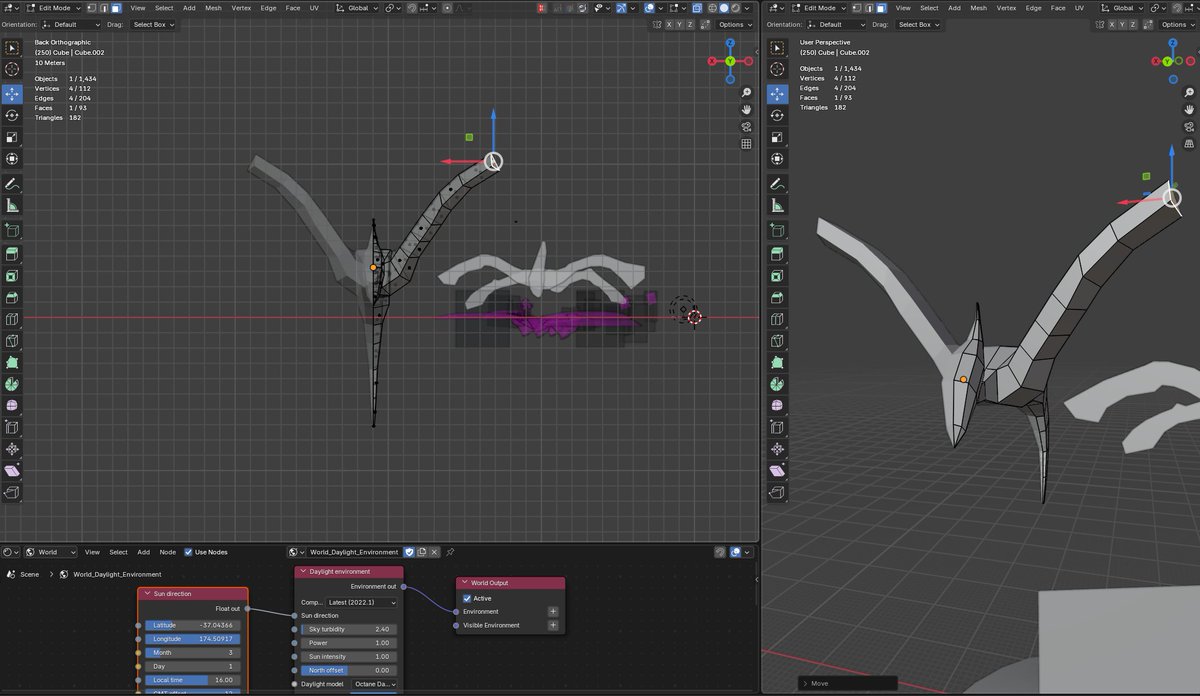Adjust the Sky turbidity slider
This screenshot has height=696, width=1200.
point(349,629)
